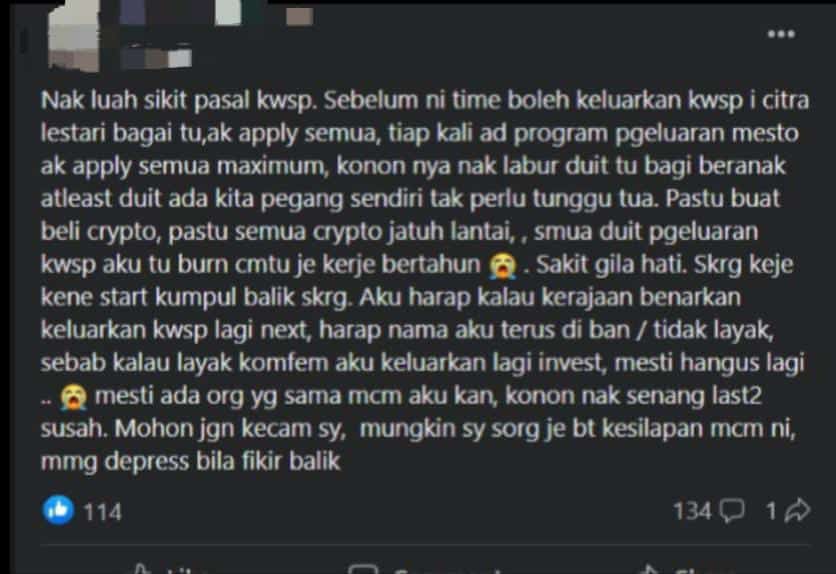Image resolution: width=836 pixels, height=574 pixels.
Task: Click the arrow icon in the Share button
Action: coord(649,569)
